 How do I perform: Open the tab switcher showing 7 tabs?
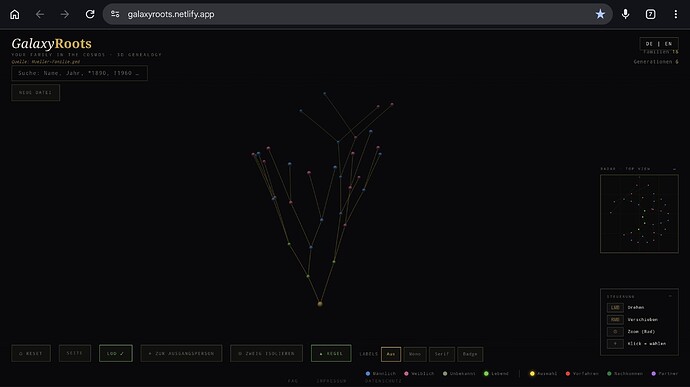pyautogui.click(x=650, y=14)
